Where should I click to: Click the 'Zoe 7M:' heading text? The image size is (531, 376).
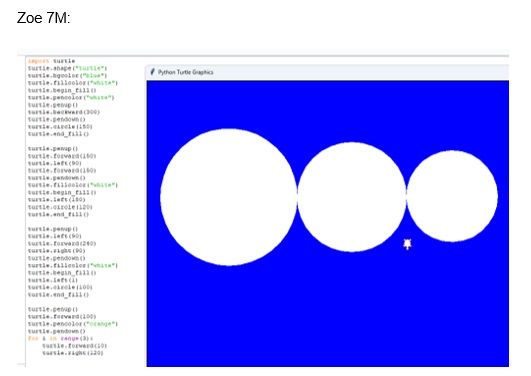[x=43, y=18]
